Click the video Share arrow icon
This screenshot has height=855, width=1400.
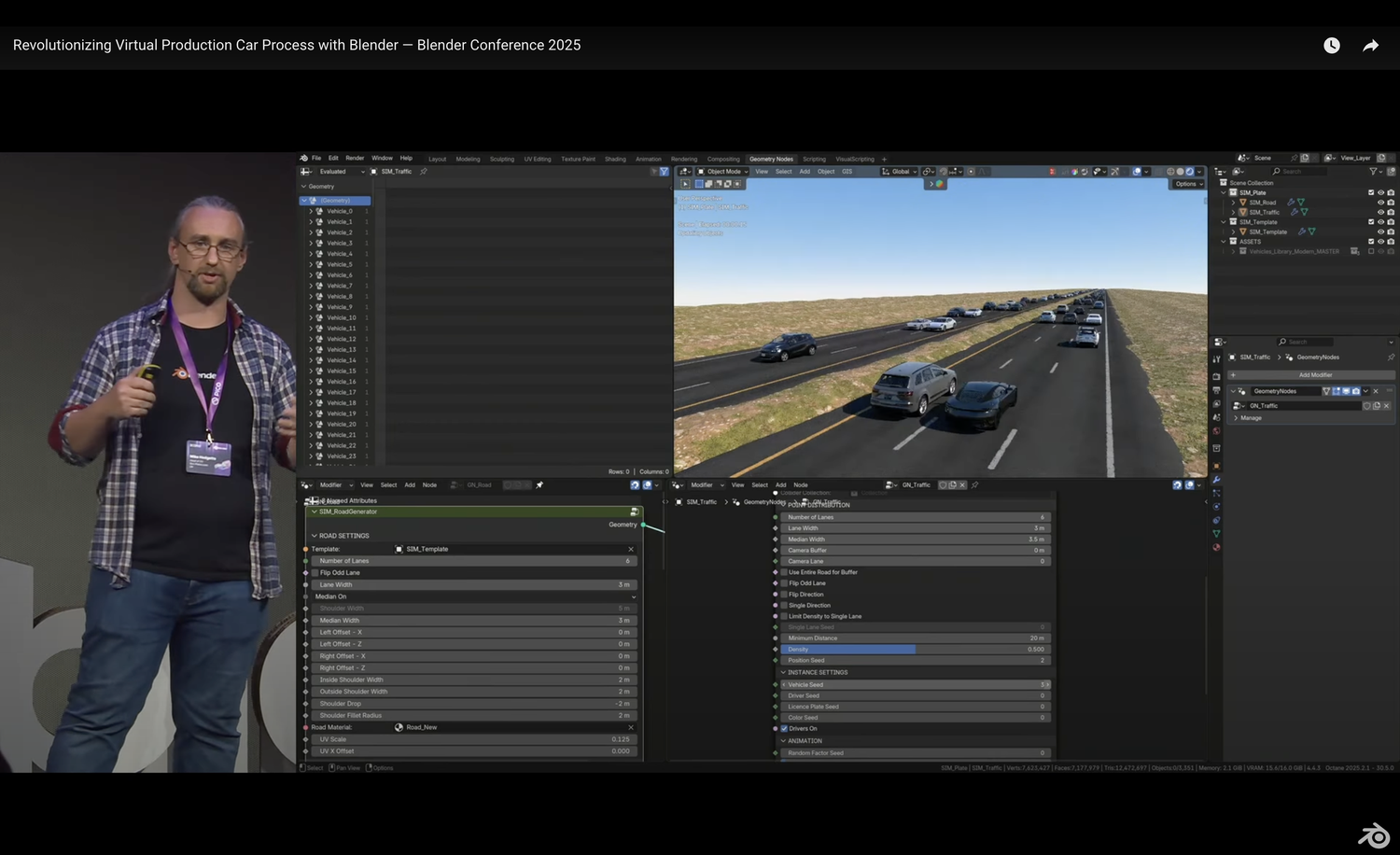pyautogui.click(x=1370, y=46)
